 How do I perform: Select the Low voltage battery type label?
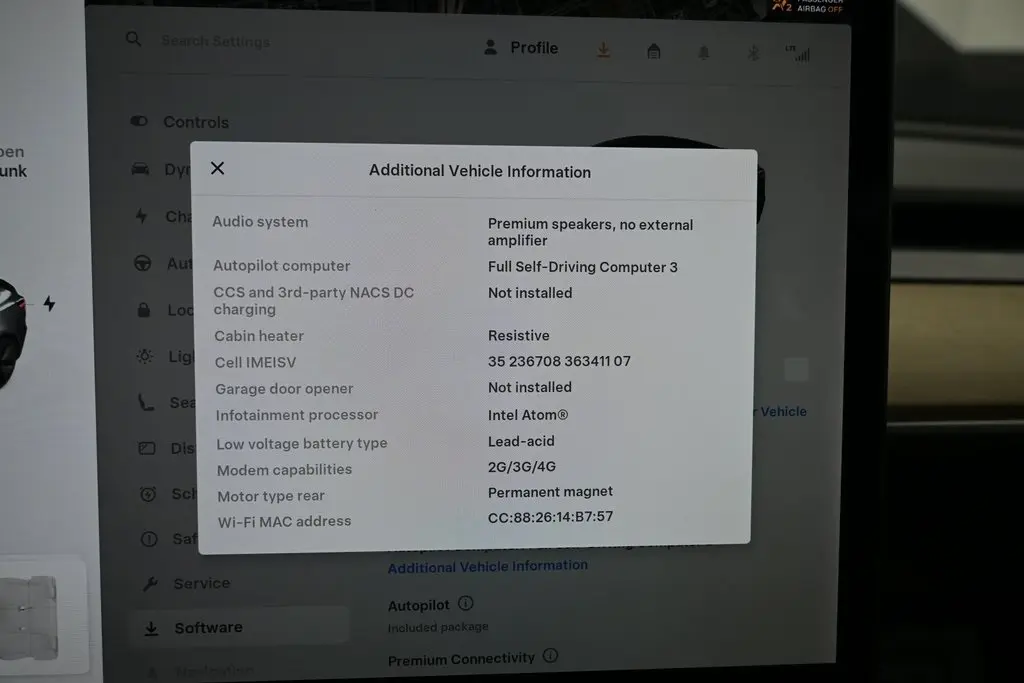[302, 444]
